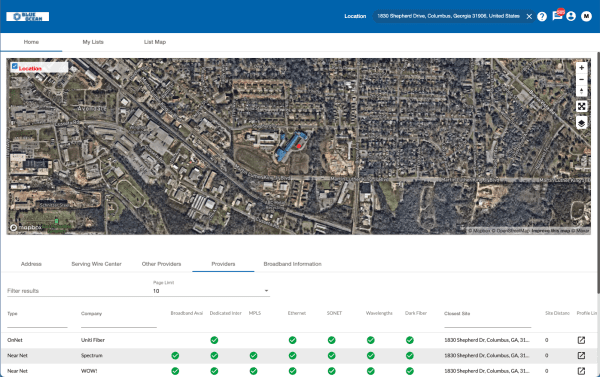The image size is (600, 377).
Task: Zoom out on the map
Action: pyautogui.click(x=581, y=80)
